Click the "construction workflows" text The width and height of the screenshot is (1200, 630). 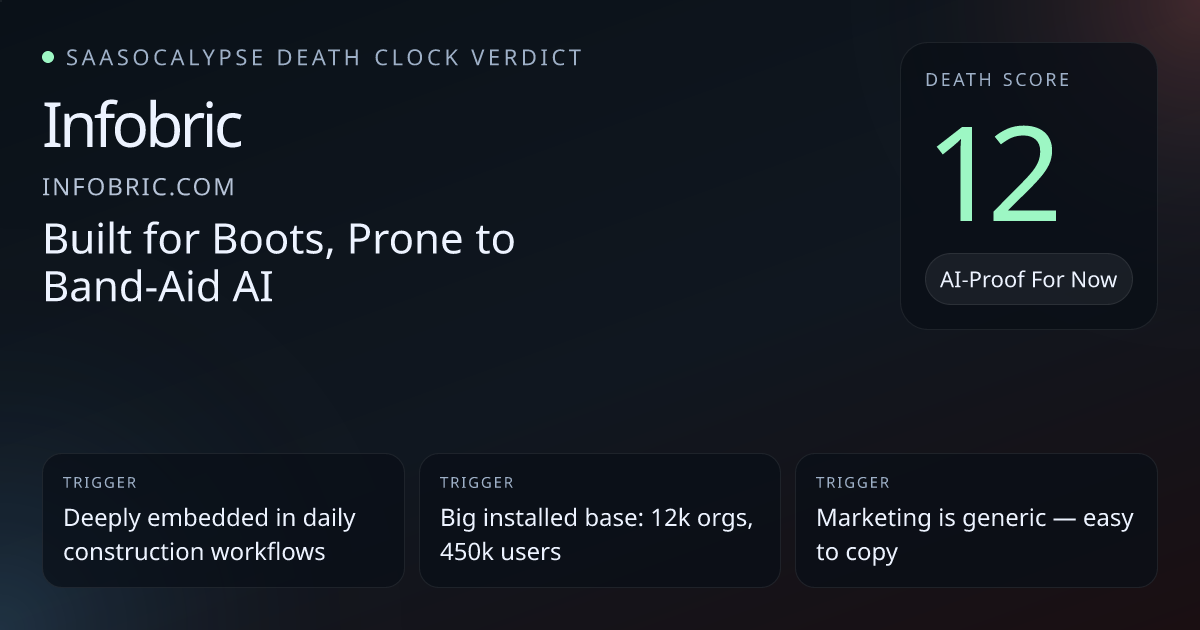(x=194, y=551)
